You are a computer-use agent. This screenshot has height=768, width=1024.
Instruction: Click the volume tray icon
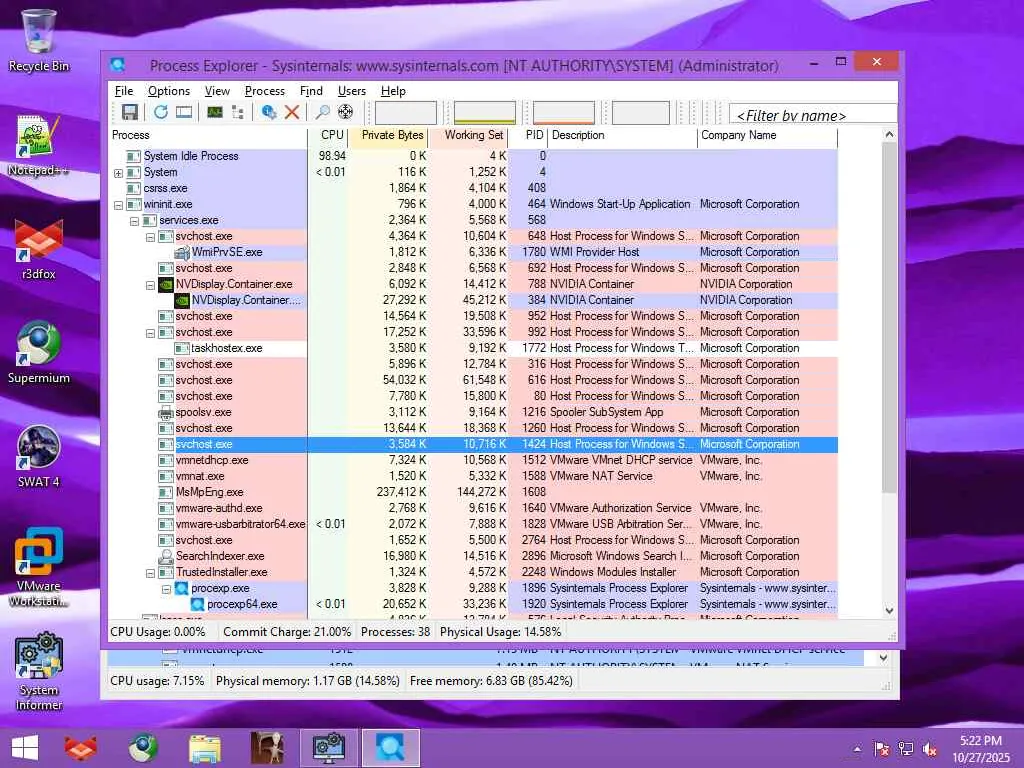click(930, 749)
